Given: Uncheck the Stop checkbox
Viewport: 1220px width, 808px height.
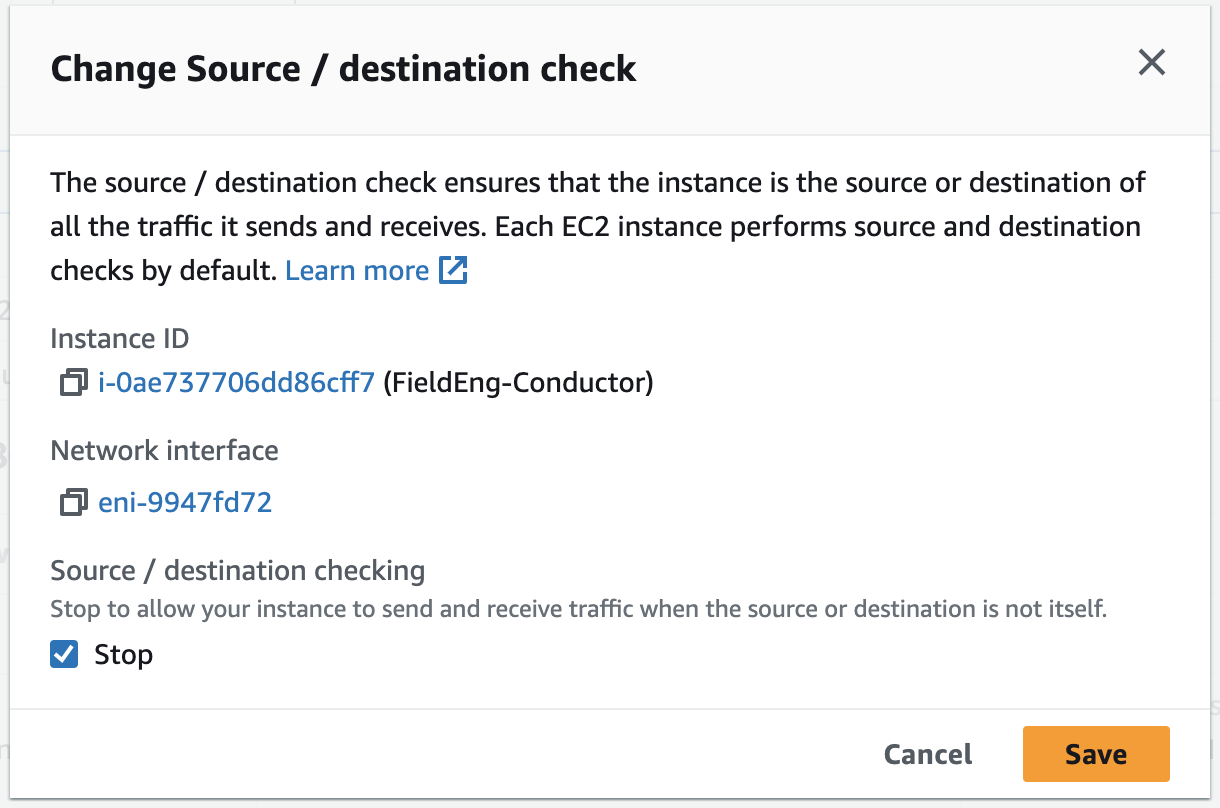Looking at the screenshot, I should point(65,655).
